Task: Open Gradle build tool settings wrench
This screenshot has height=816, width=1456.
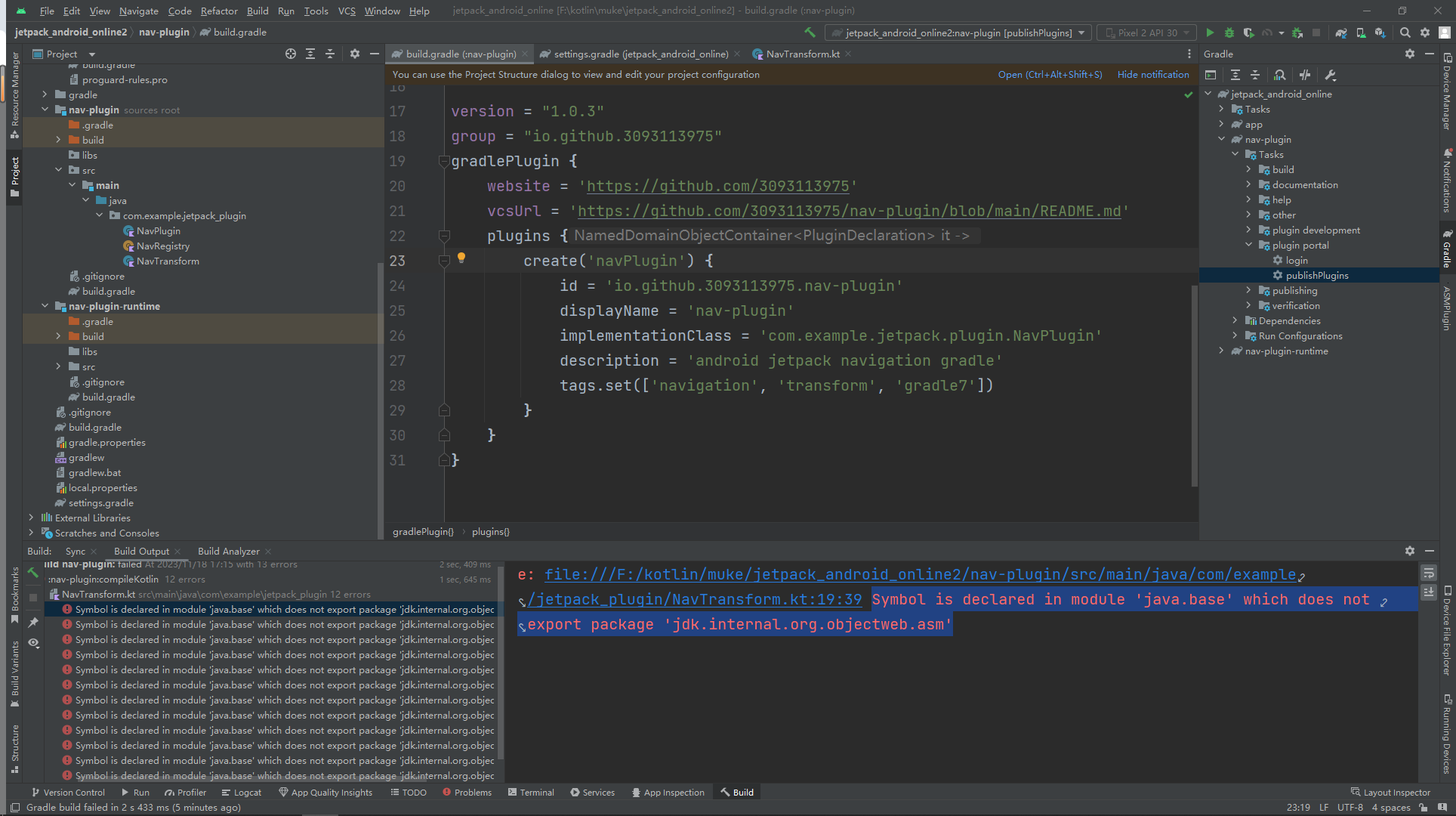Action: pyautogui.click(x=1331, y=75)
